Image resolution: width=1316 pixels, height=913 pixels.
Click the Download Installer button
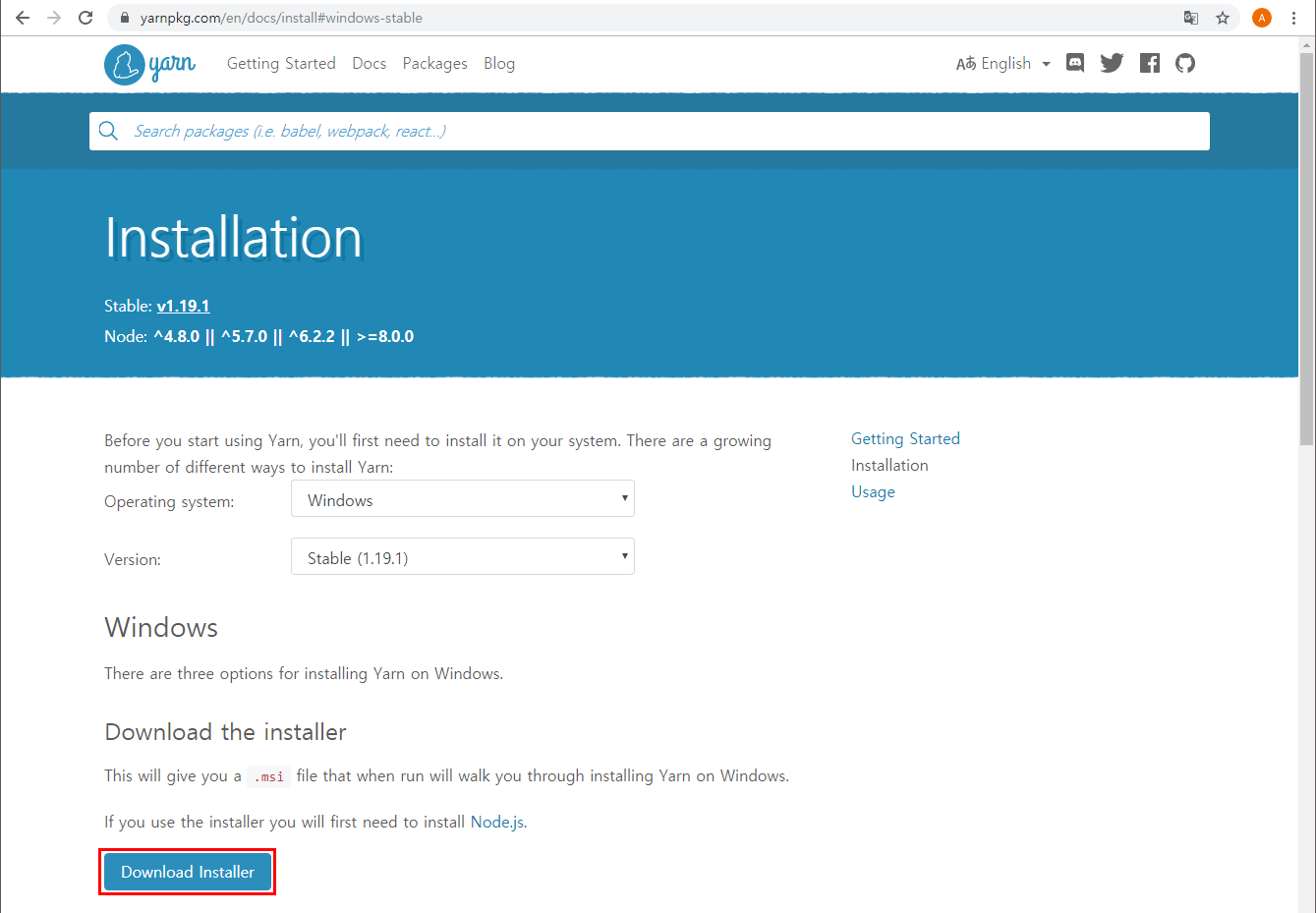point(188,872)
